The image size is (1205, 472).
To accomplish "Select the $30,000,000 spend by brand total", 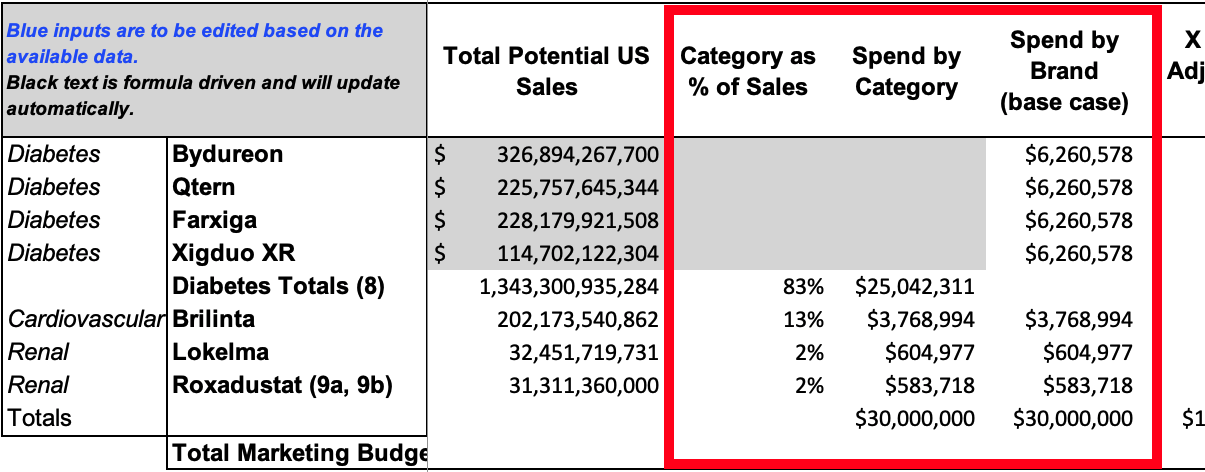I will pos(1071,418).
